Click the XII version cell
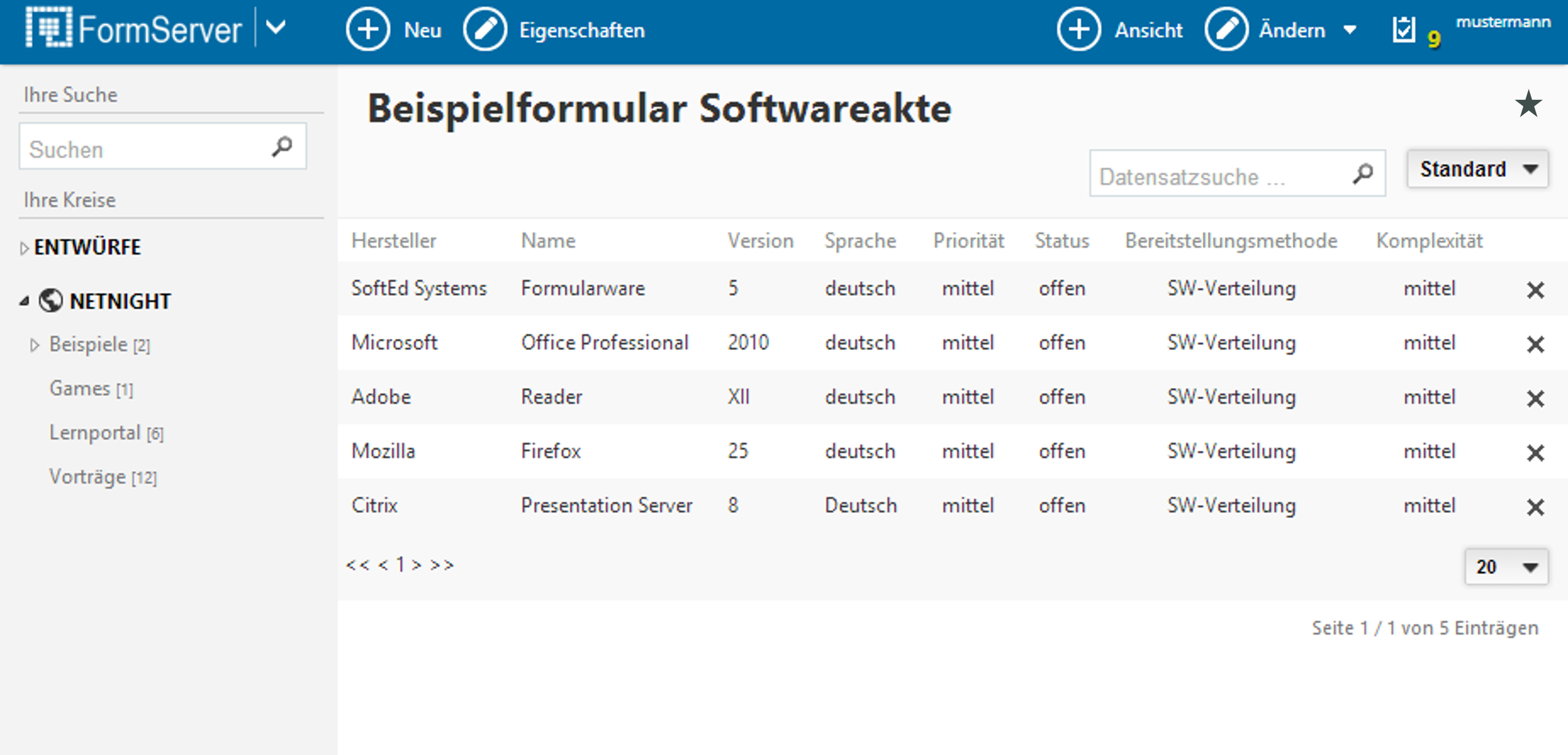The width and height of the screenshot is (1568, 755). click(x=739, y=397)
